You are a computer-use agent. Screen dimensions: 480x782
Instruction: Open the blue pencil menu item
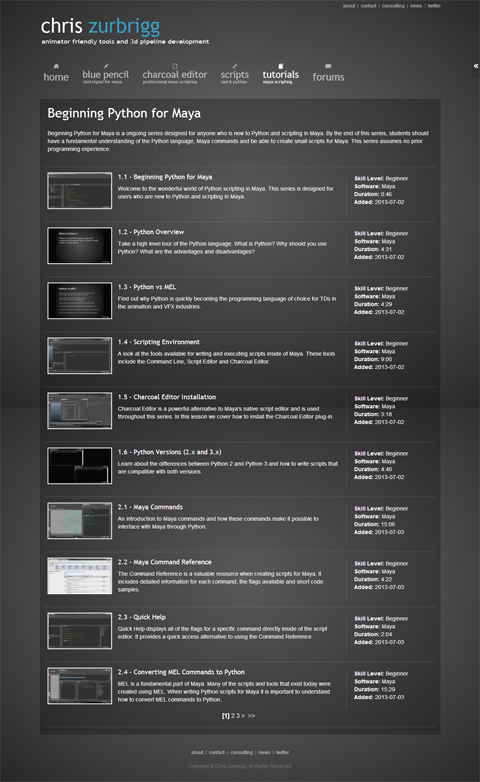[x=105, y=76]
